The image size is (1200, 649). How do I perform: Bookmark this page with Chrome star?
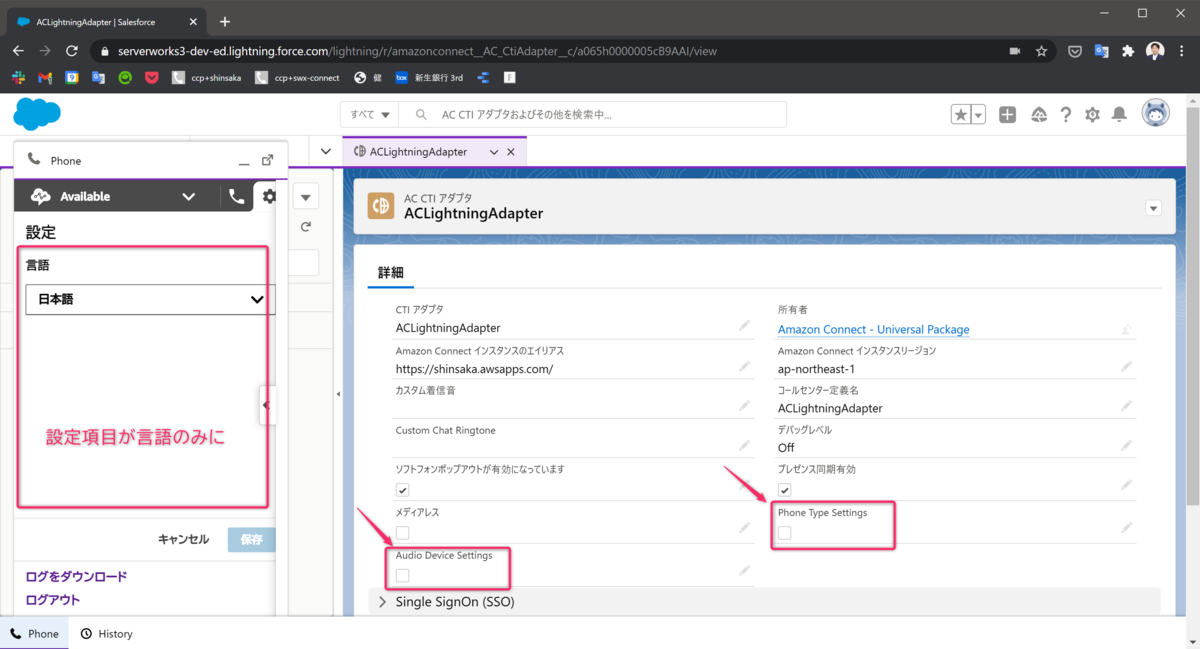pyautogui.click(x=1041, y=51)
